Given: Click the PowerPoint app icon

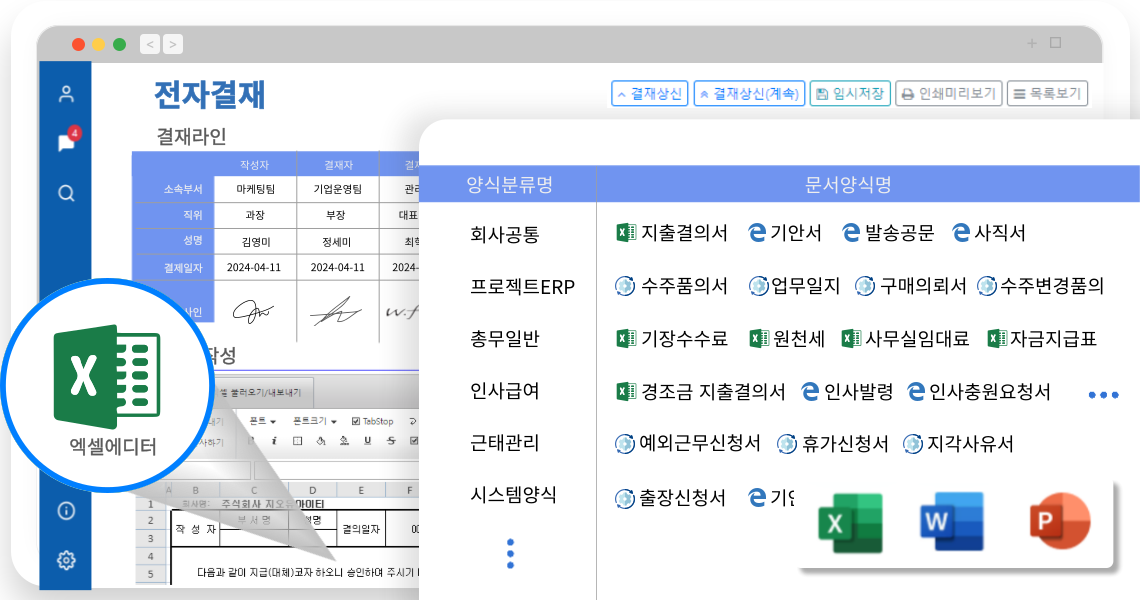Looking at the screenshot, I should click(1058, 521).
